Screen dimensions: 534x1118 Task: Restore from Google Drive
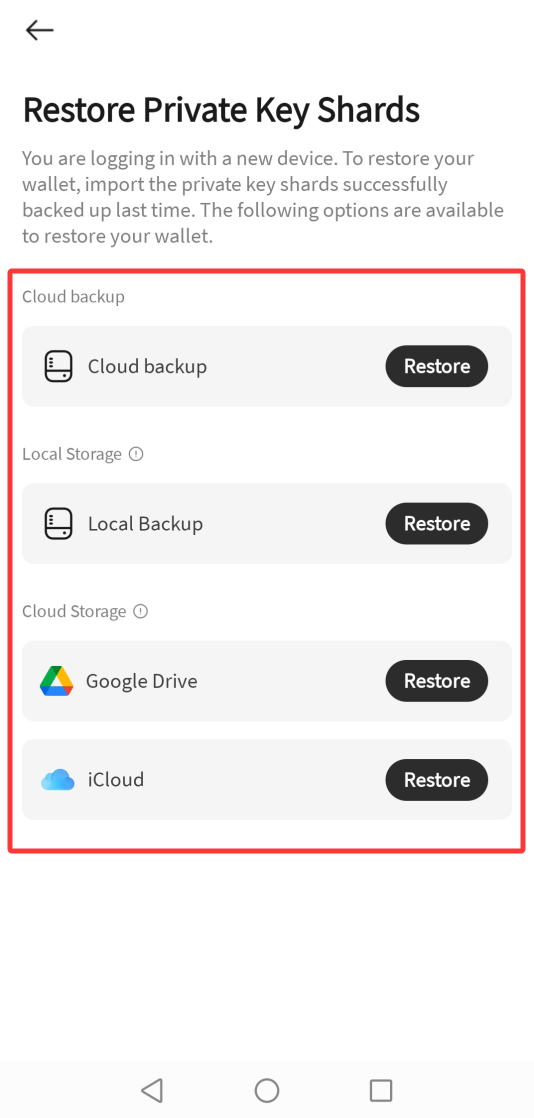(437, 681)
